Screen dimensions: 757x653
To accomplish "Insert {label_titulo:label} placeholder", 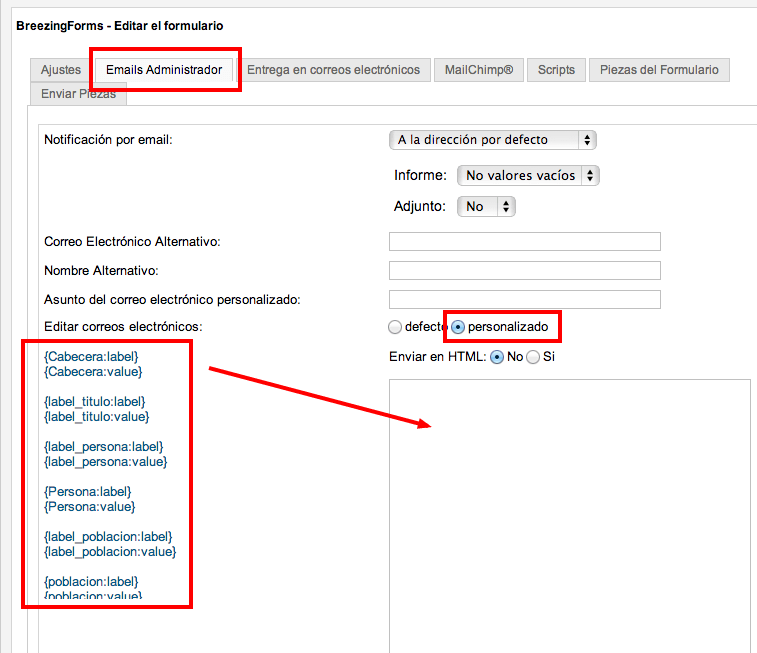I will click(95, 402).
